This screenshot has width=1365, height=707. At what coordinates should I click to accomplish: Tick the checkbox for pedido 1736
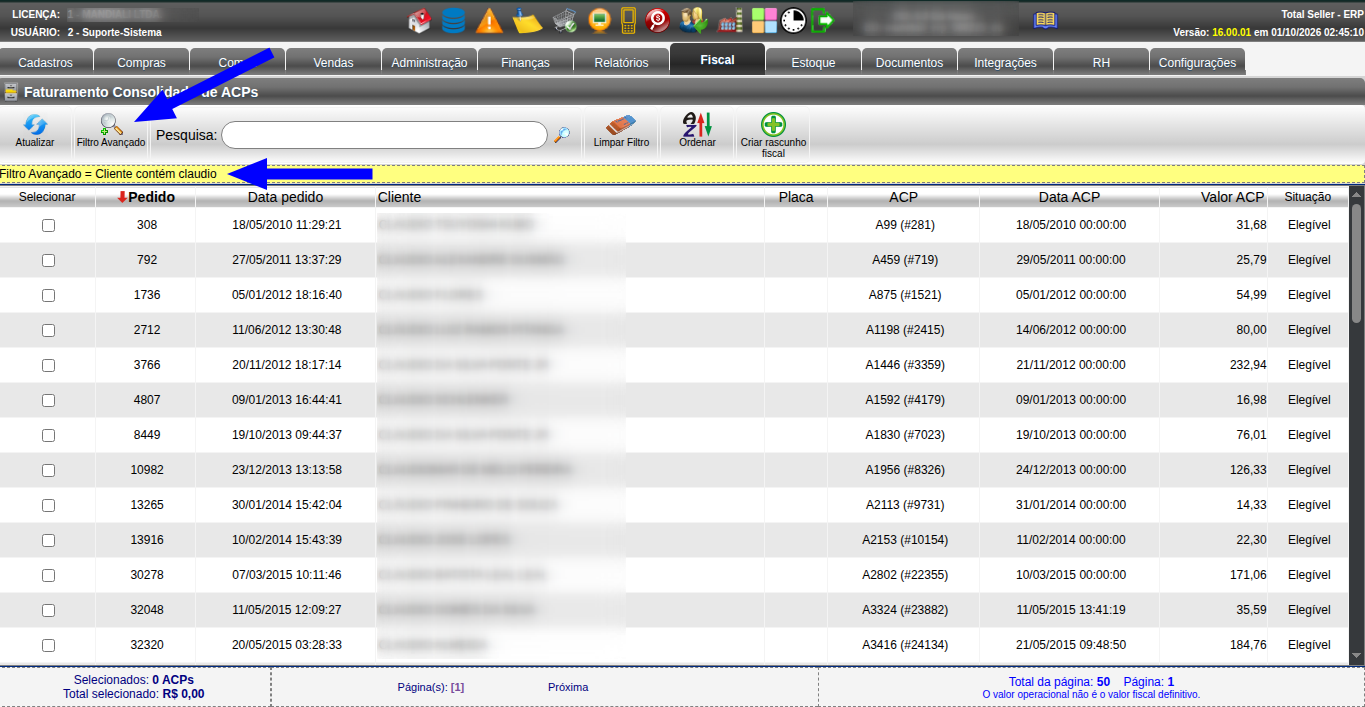(x=48, y=295)
